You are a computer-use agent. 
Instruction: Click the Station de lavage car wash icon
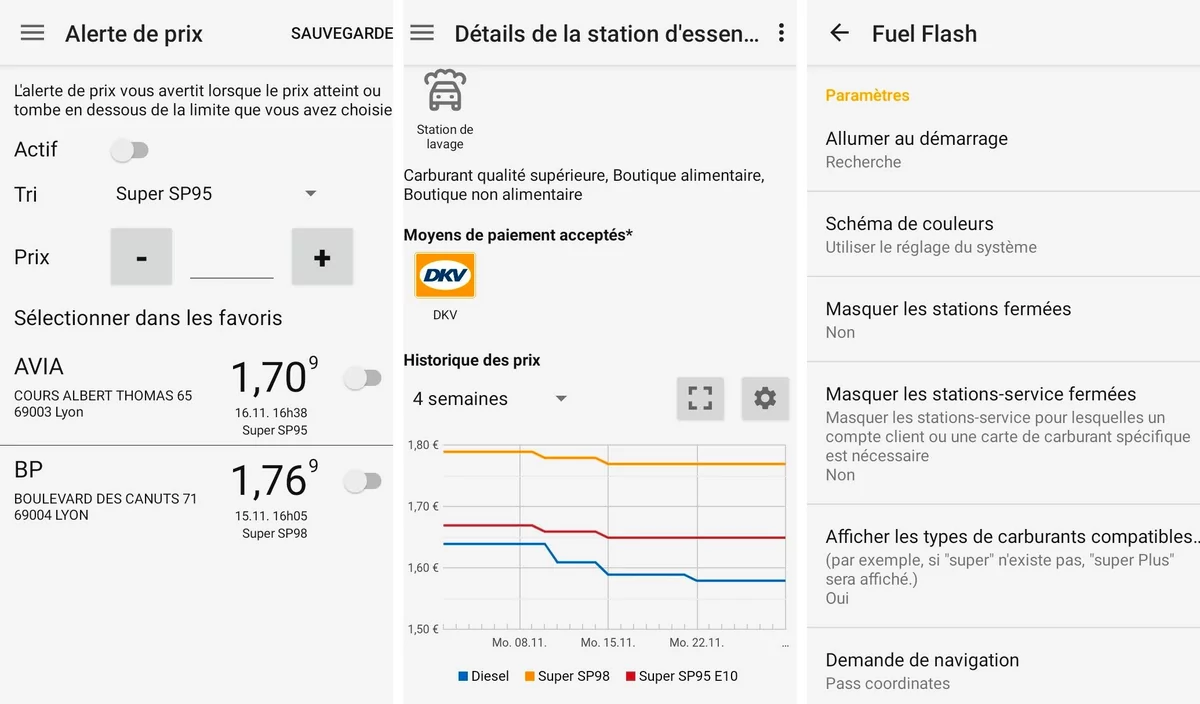pos(445,92)
